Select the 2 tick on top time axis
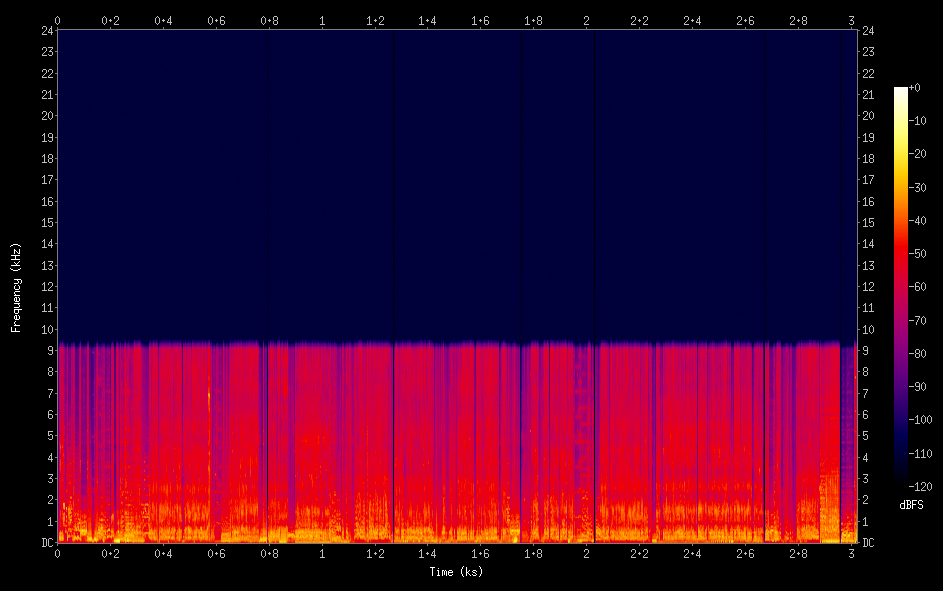 (x=587, y=20)
